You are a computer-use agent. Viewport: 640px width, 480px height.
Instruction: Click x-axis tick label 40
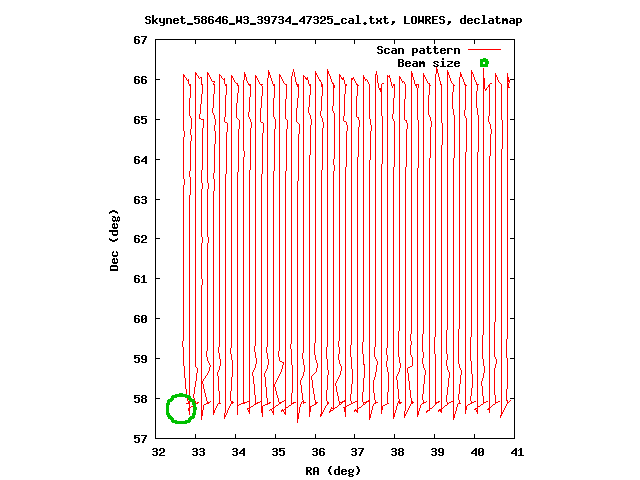[478, 452]
